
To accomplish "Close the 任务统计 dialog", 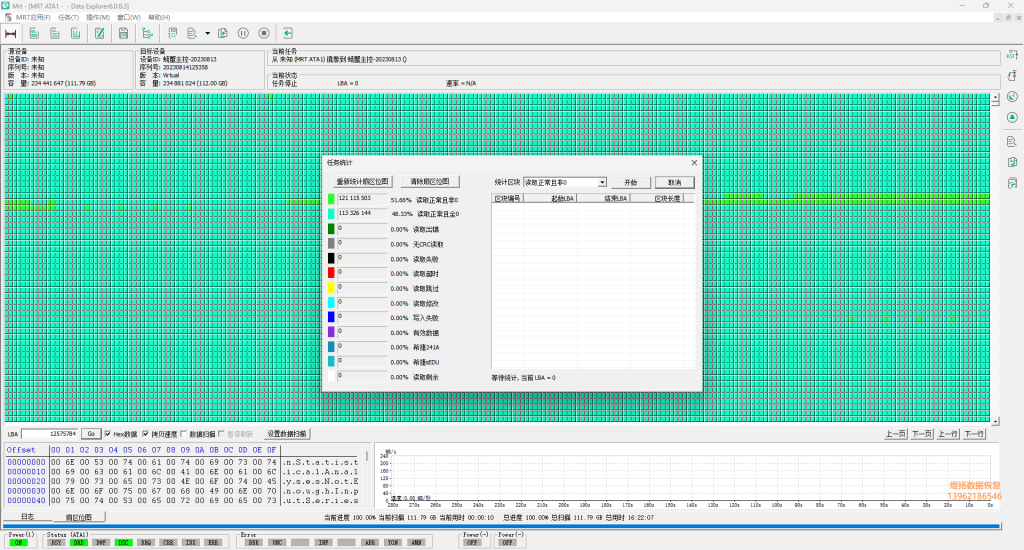I will (694, 163).
